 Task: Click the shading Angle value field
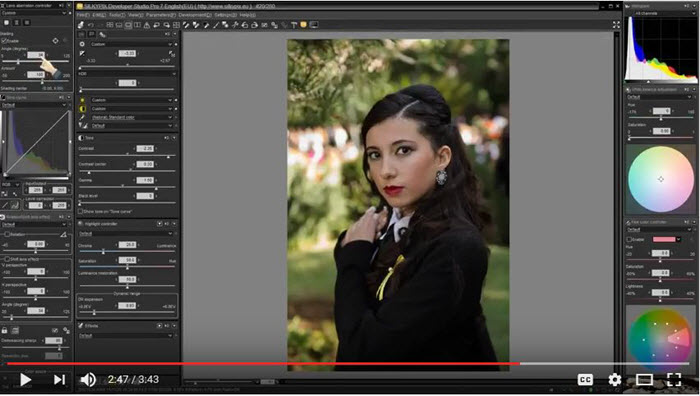(36, 55)
